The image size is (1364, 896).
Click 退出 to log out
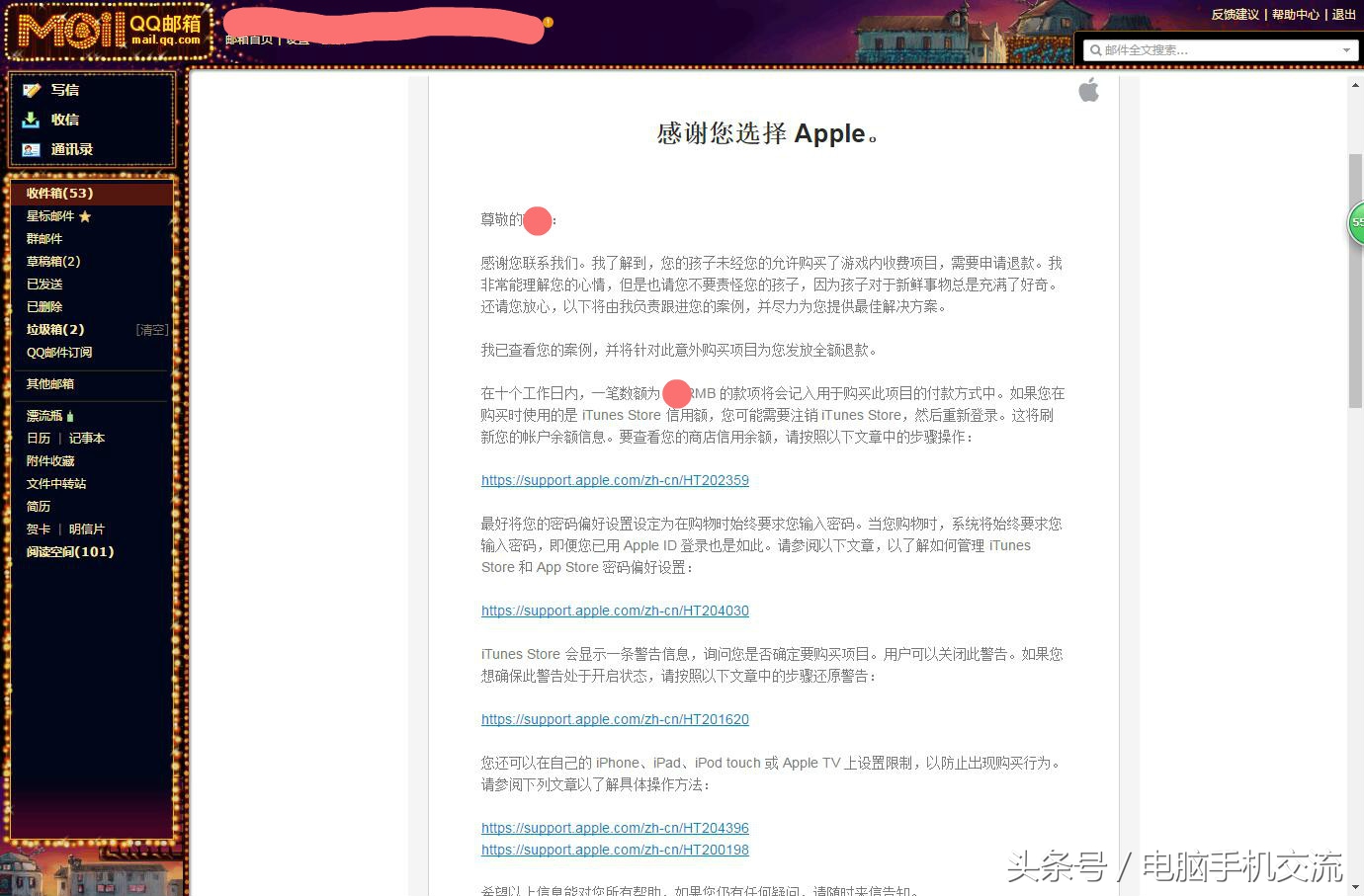1343,15
